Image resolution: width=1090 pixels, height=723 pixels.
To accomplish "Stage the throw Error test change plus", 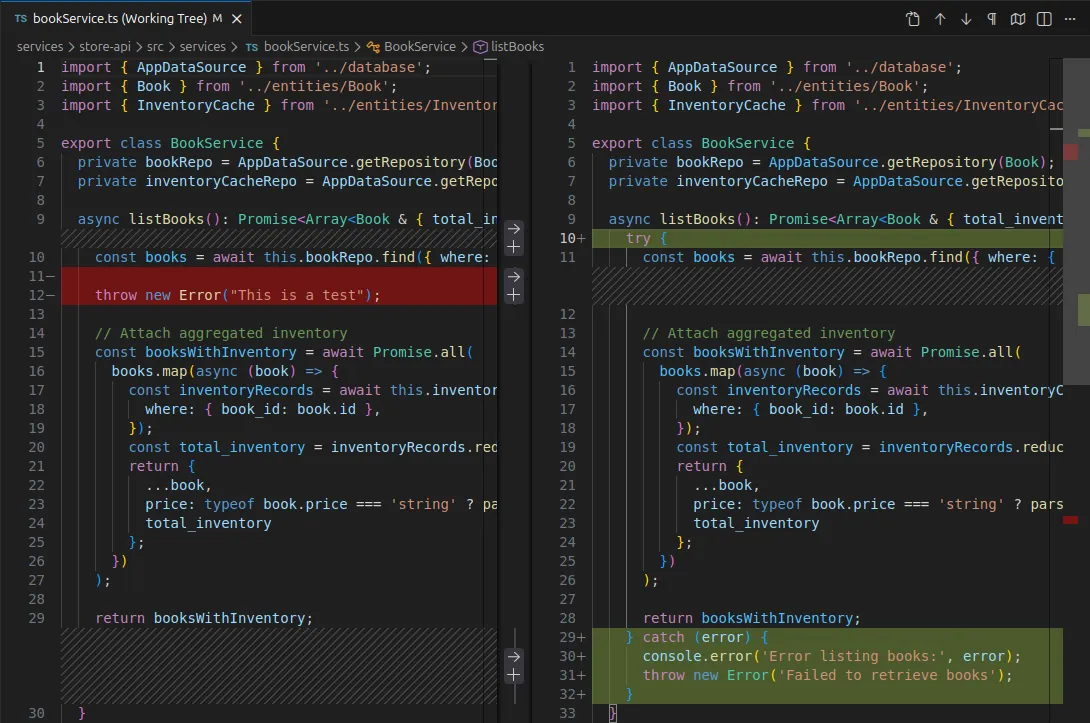I will pos(514,295).
